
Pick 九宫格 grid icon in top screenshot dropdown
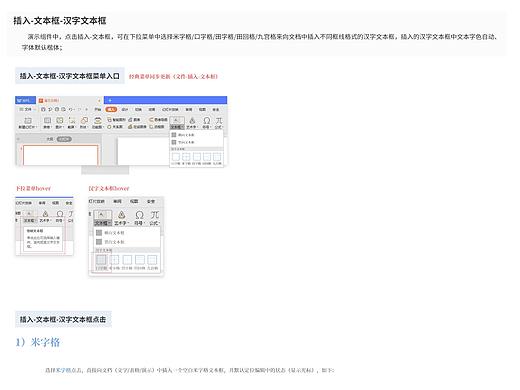217,158
